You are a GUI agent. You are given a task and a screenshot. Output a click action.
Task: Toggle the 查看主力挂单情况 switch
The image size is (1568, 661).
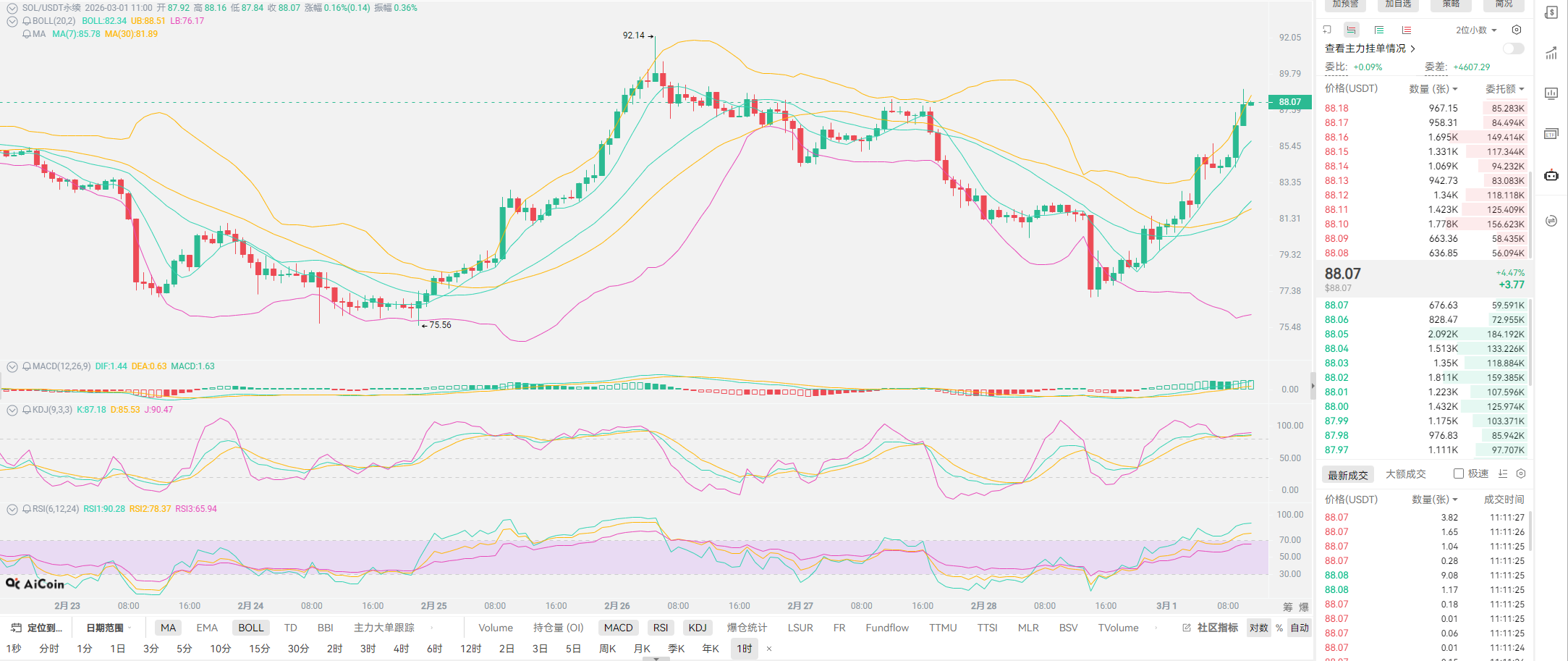(x=1513, y=49)
